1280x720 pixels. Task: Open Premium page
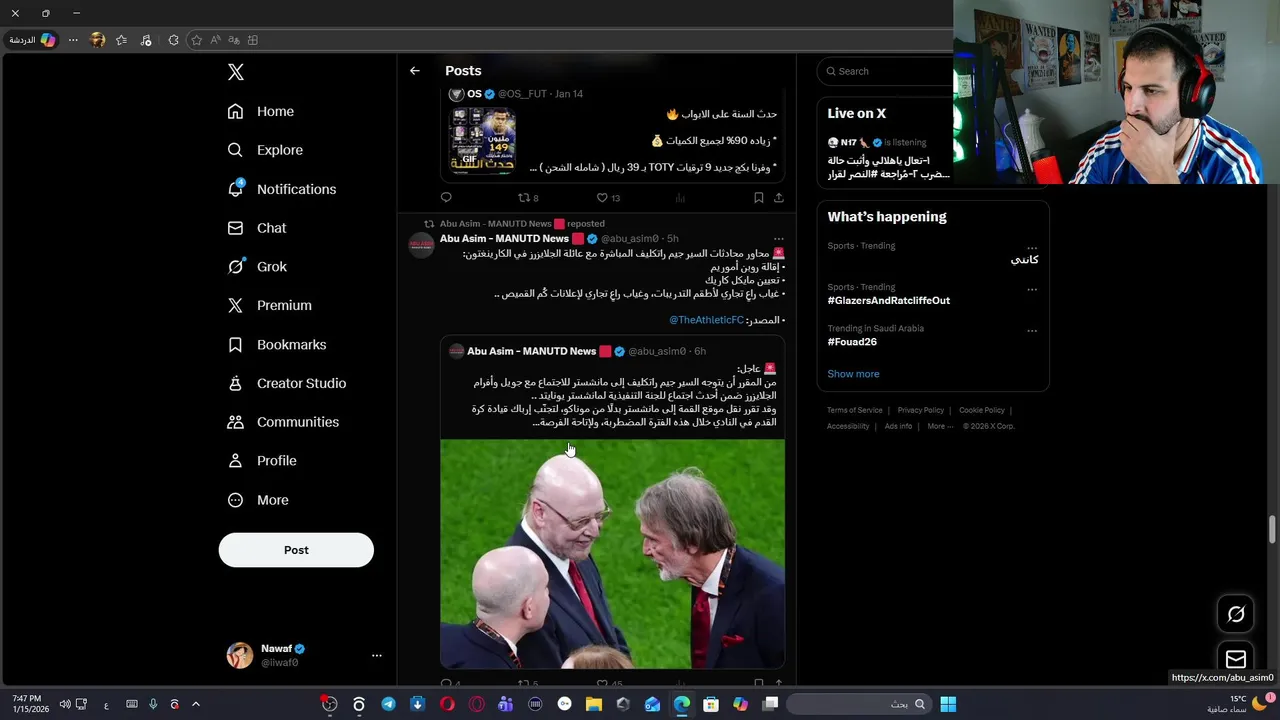point(270,305)
